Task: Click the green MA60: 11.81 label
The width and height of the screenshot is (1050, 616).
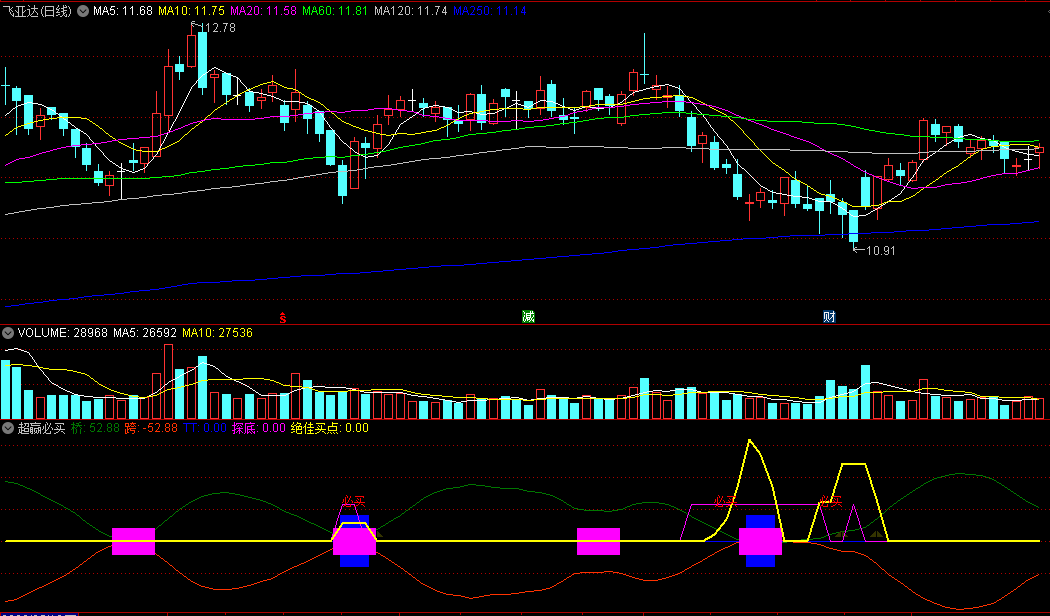Action: (x=335, y=11)
